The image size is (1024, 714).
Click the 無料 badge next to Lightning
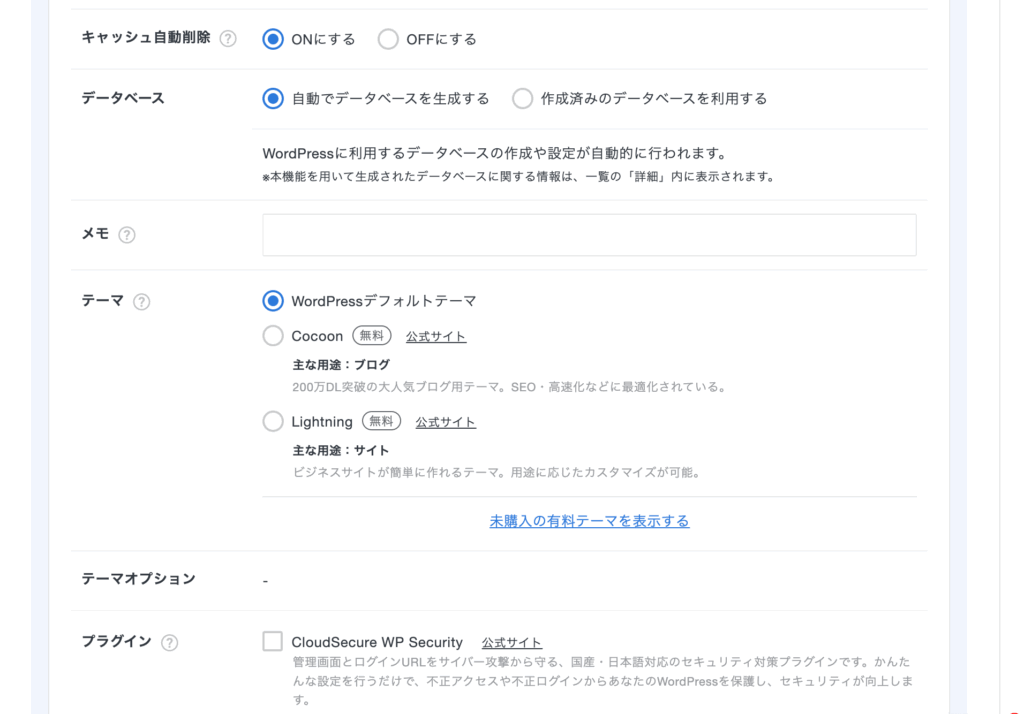pos(382,421)
